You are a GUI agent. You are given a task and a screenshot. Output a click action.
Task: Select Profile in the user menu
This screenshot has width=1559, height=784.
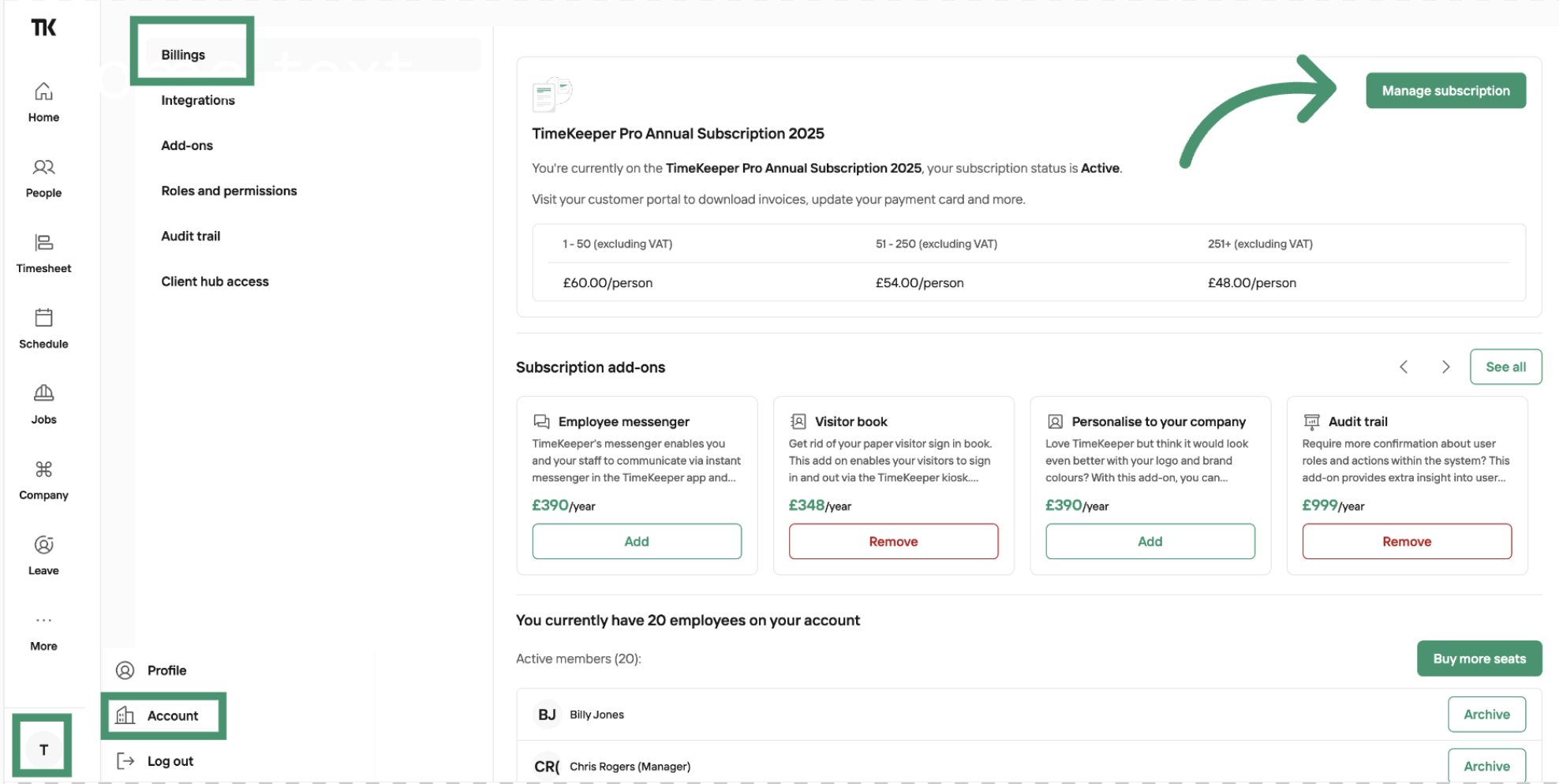pos(167,670)
